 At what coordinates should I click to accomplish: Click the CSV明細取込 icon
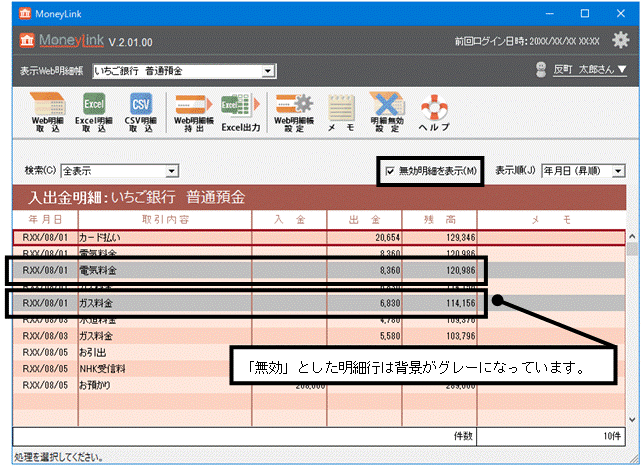tap(140, 112)
